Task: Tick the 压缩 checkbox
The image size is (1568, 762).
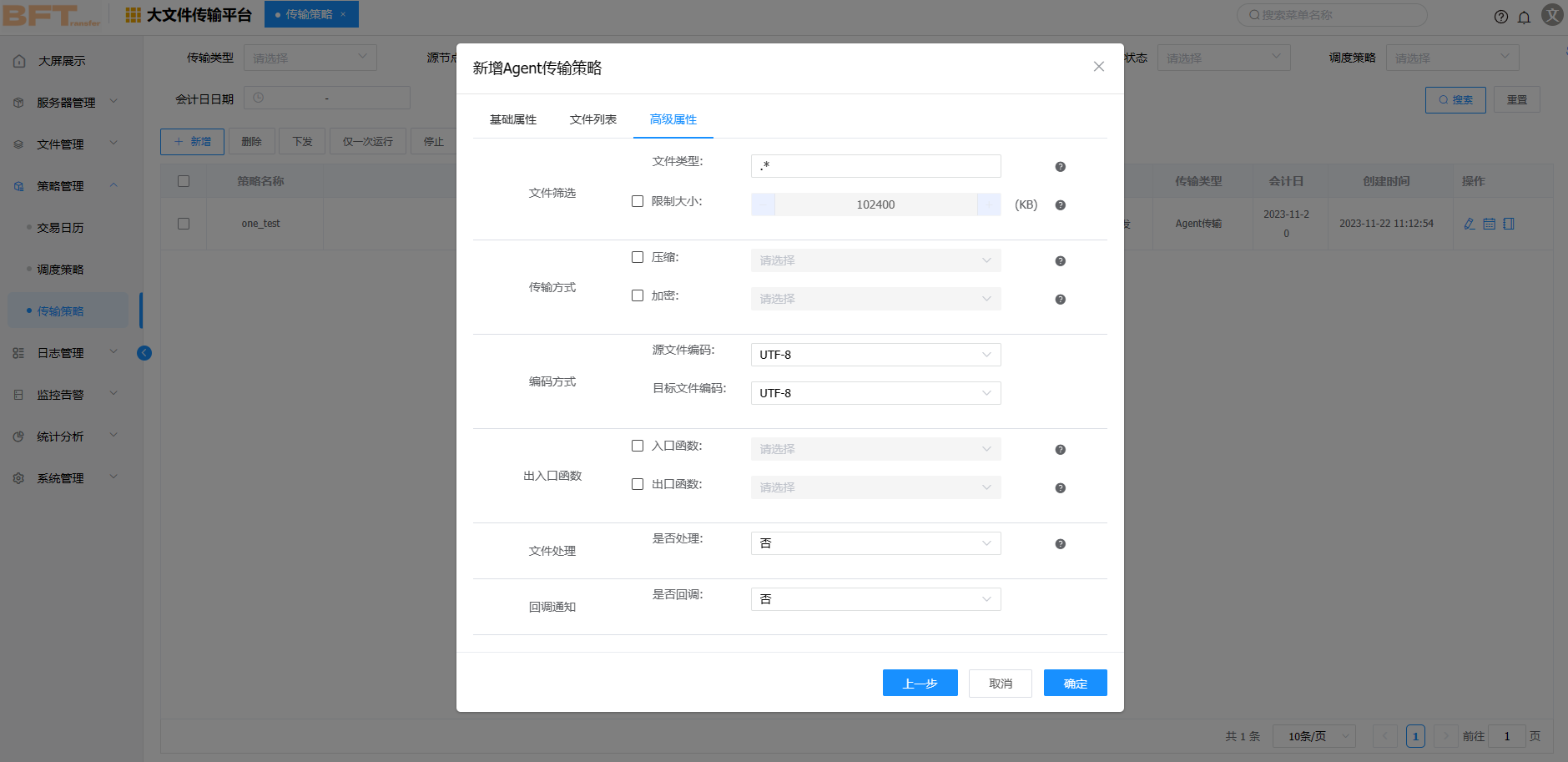Action: click(638, 257)
